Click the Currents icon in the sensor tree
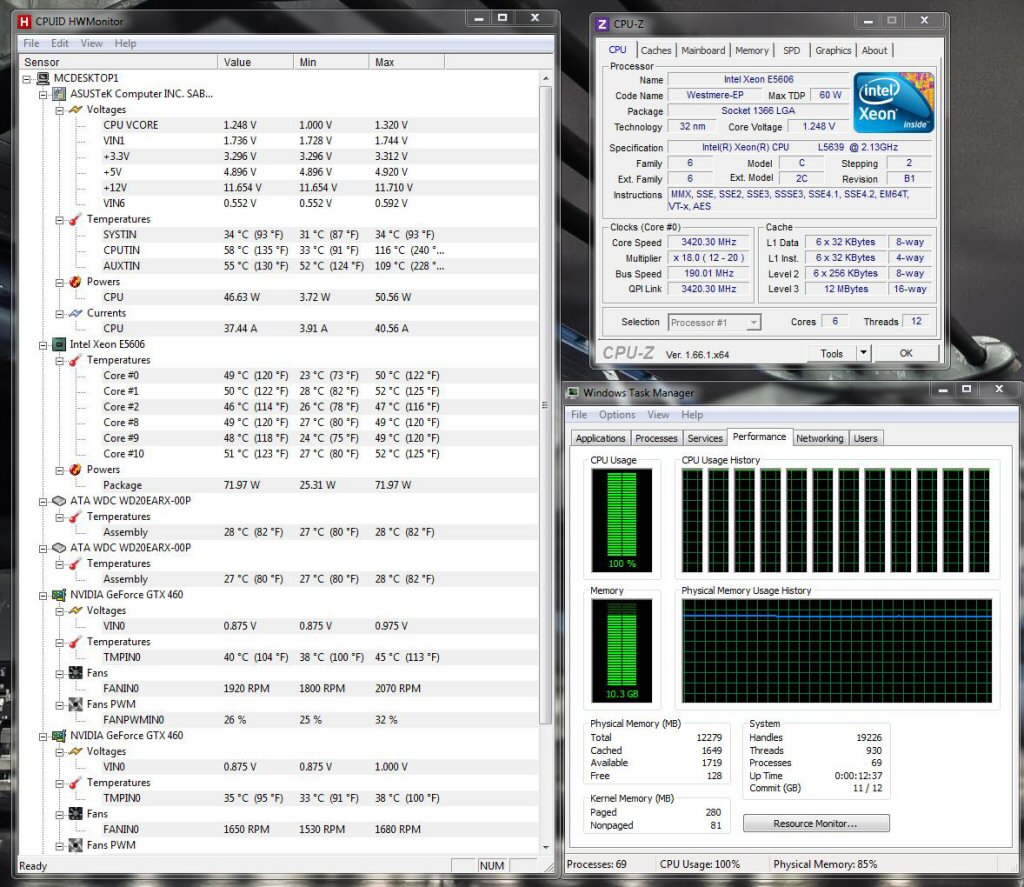This screenshot has height=887, width=1024. click(76, 314)
